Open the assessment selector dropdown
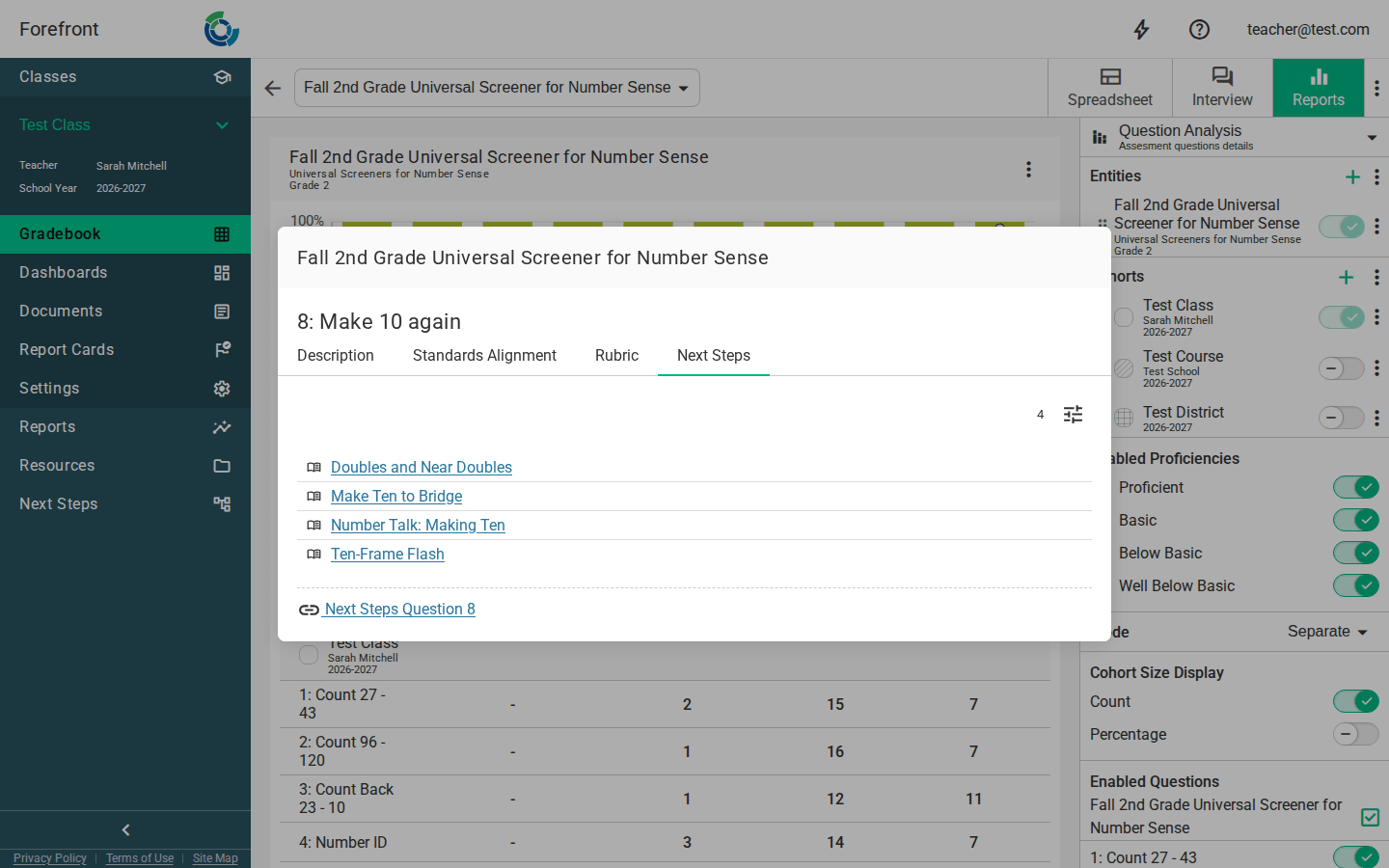 (x=497, y=88)
